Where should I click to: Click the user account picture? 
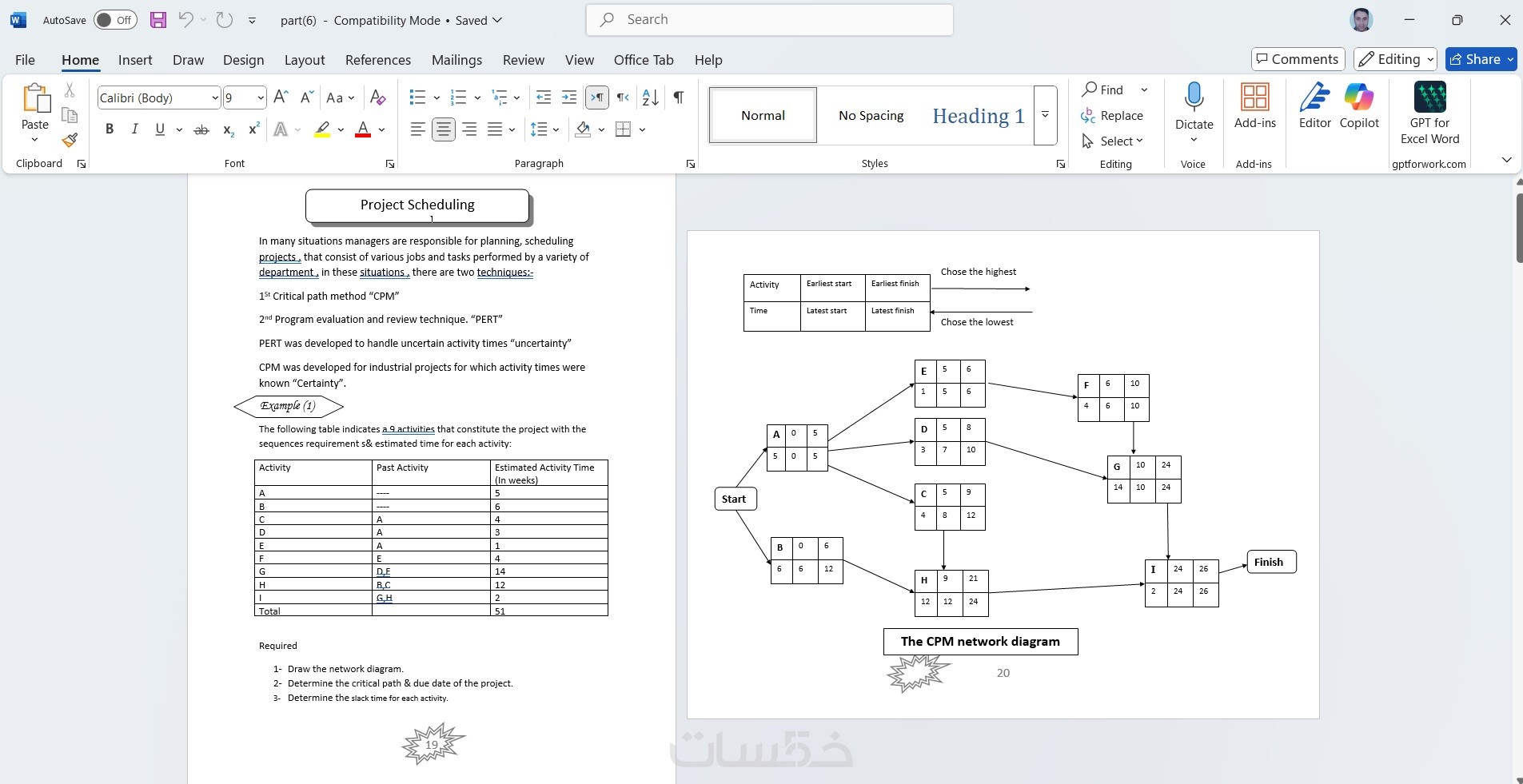click(1362, 20)
